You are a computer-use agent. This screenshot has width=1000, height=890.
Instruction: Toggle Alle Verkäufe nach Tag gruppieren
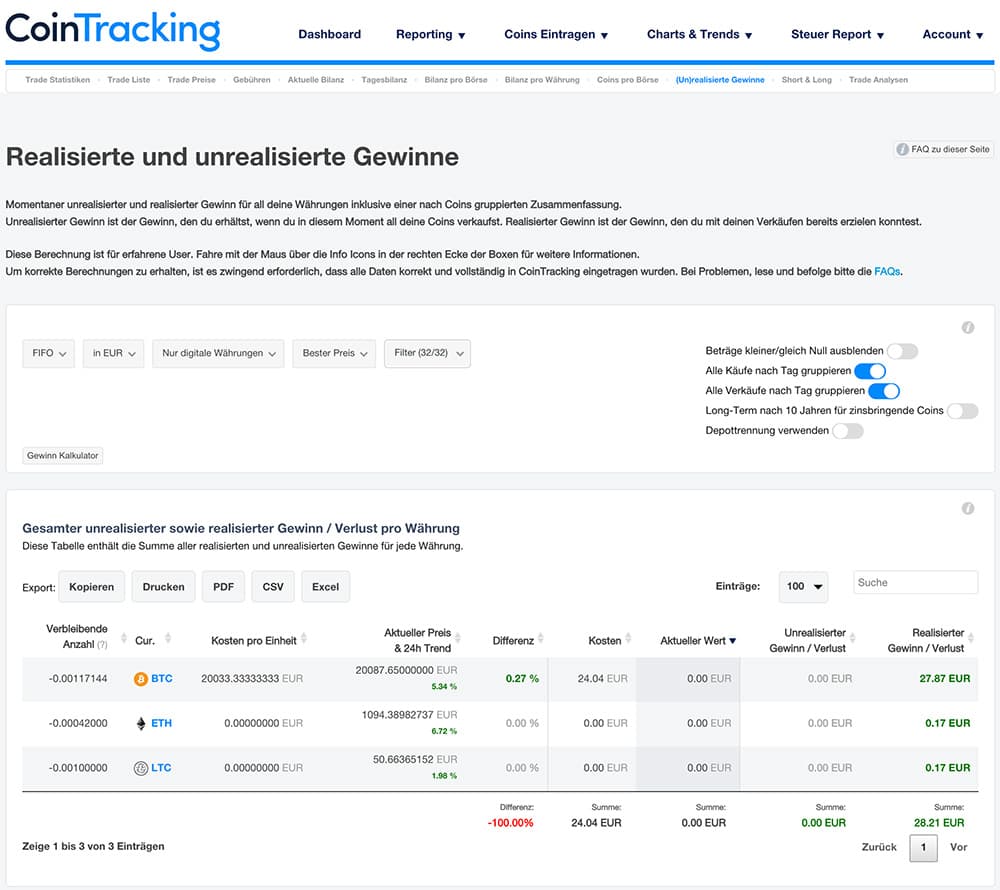pos(884,391)
